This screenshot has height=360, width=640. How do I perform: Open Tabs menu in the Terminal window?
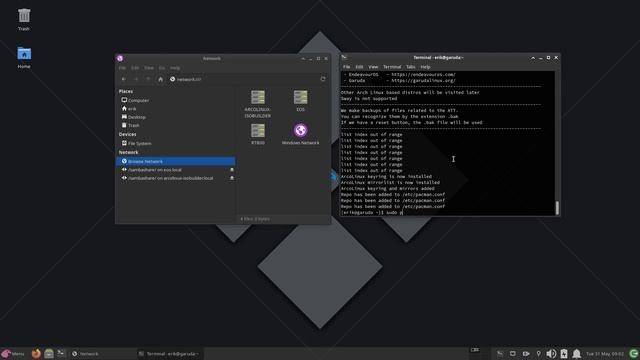click(411, 67)
